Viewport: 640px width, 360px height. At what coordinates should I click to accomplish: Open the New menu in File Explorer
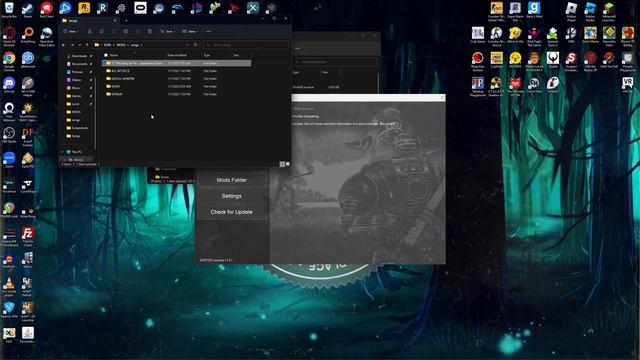pyautogui.click(x=71, y=31)
